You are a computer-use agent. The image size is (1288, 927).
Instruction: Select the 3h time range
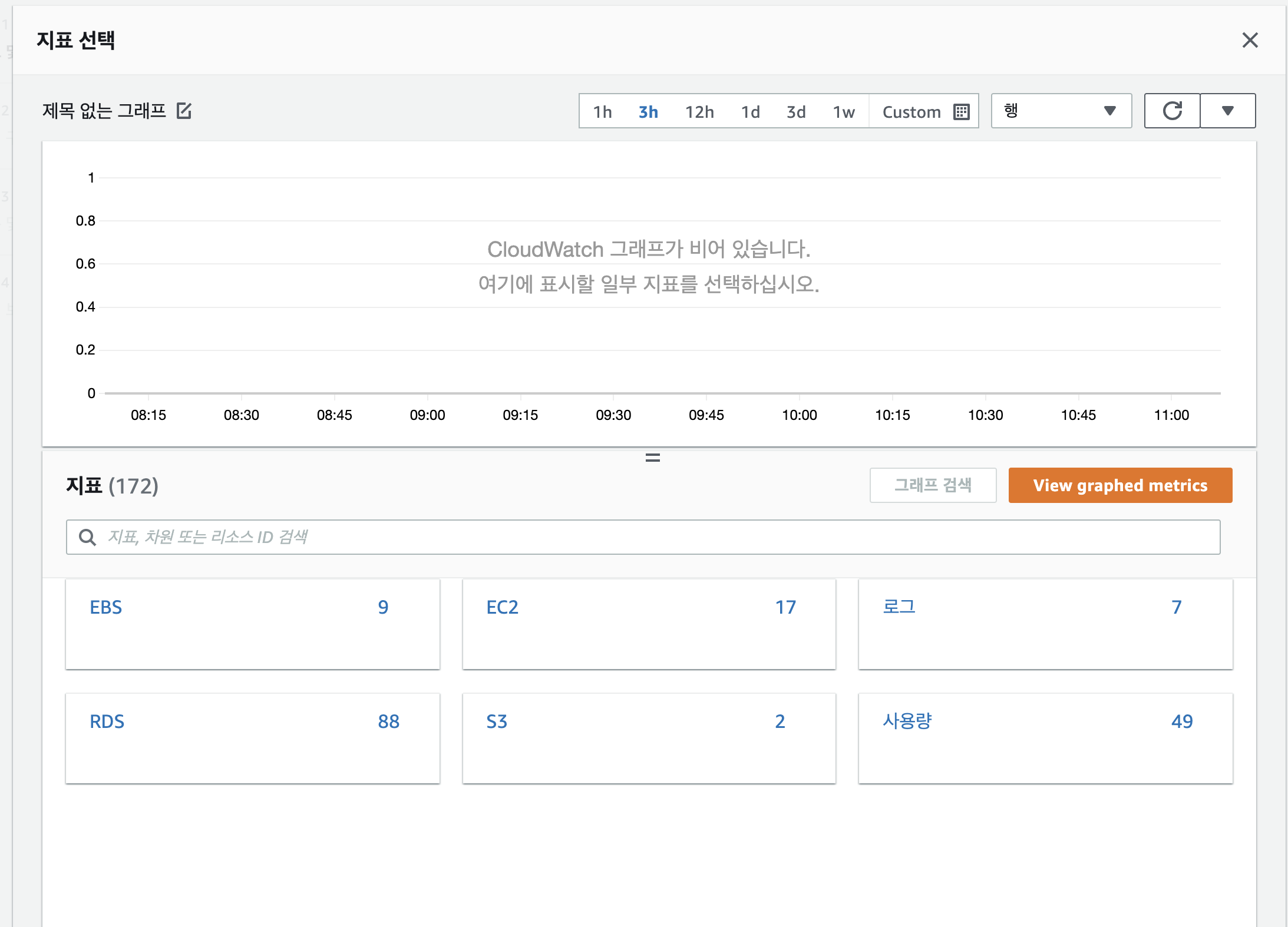[648, 111]
